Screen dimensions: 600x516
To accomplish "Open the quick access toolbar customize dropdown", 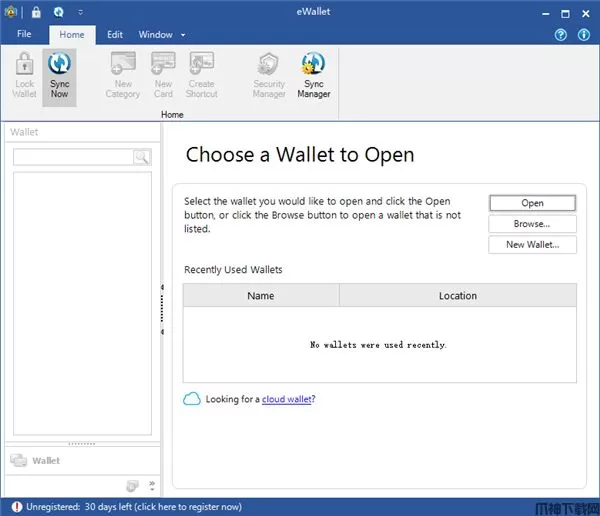I will click(80, 12).
